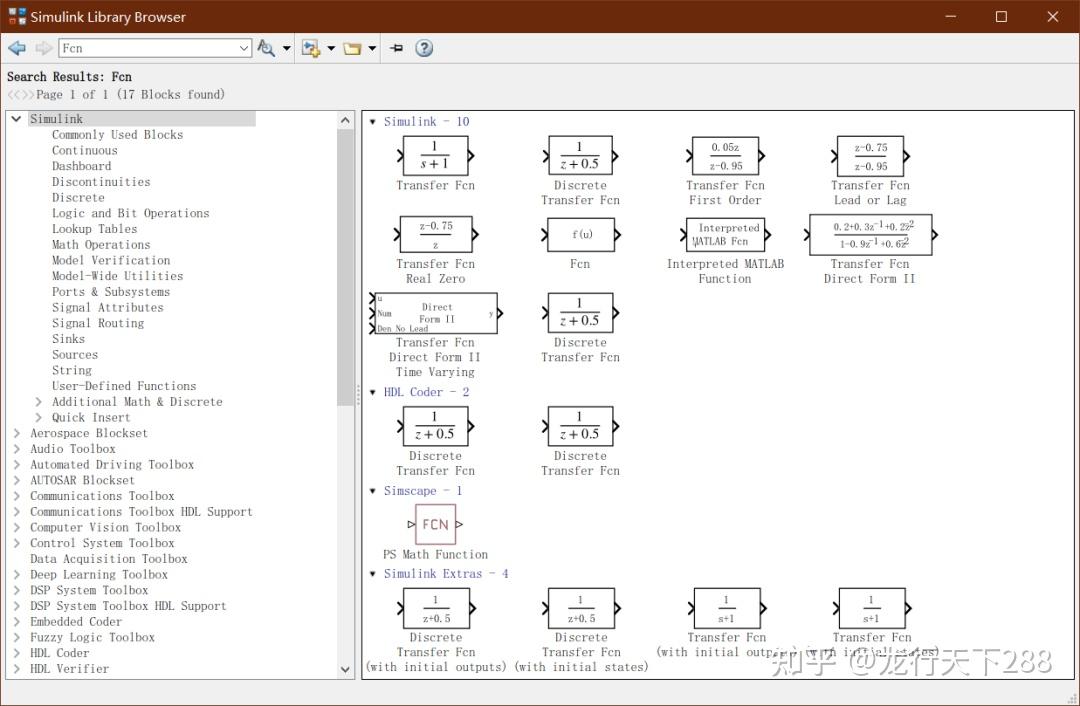
Task: Click the library tree vertical scrollbar
Action: (x=346, y=265)
